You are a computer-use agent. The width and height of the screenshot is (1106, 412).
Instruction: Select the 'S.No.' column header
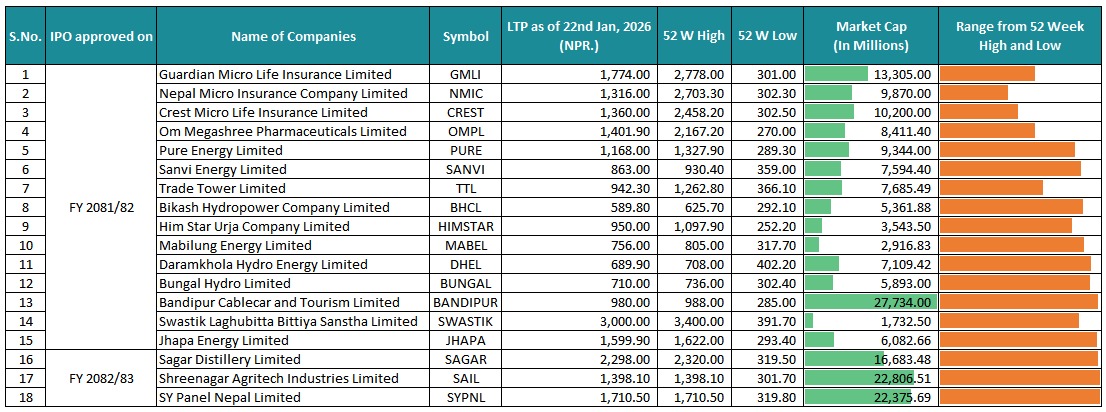pos(26,37)
